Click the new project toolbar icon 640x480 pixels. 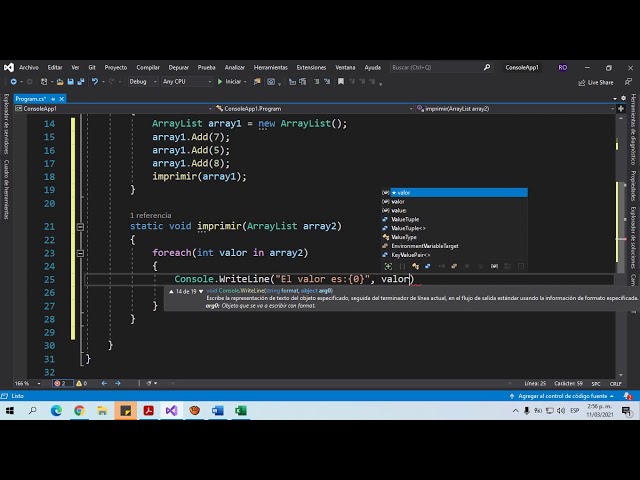tap(44, 82)
